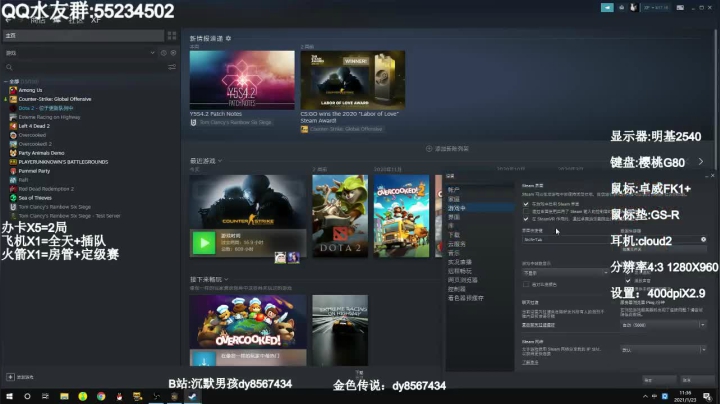Click the Raft game icon

(x=13, y=180)
